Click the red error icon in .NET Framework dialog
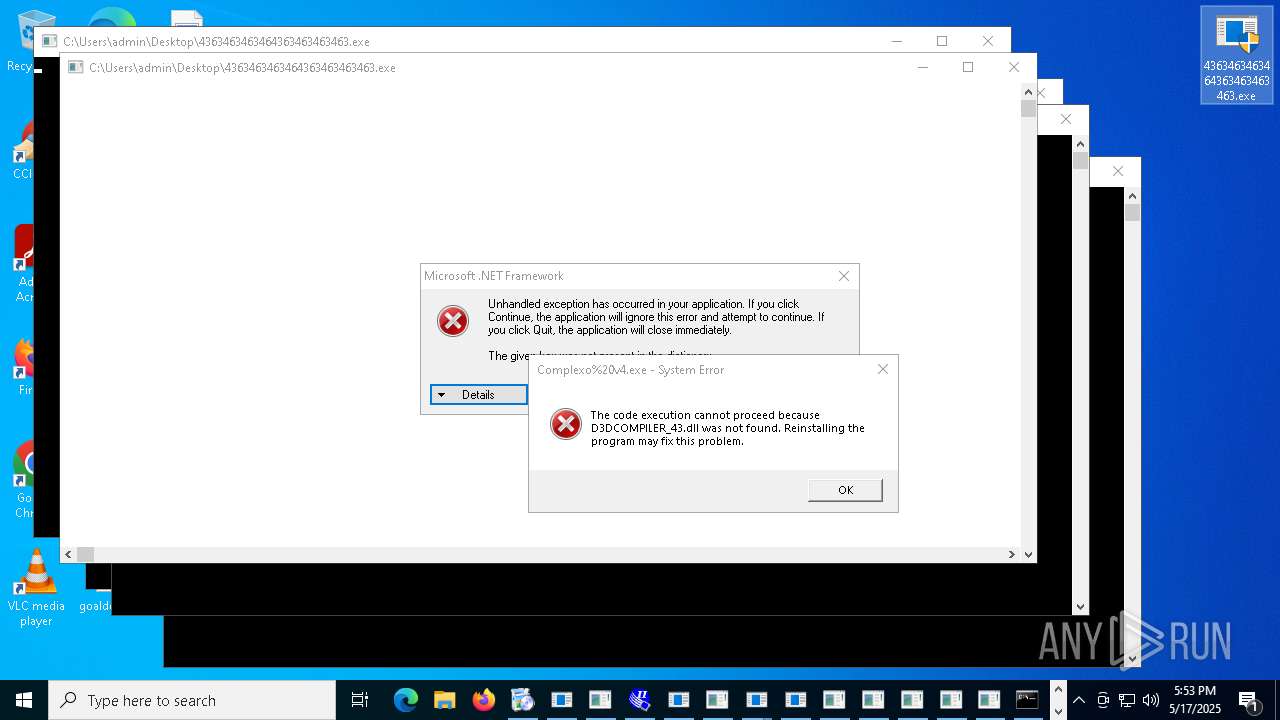The height and width of the screenshot is (720, 1280). coord(453,321)
